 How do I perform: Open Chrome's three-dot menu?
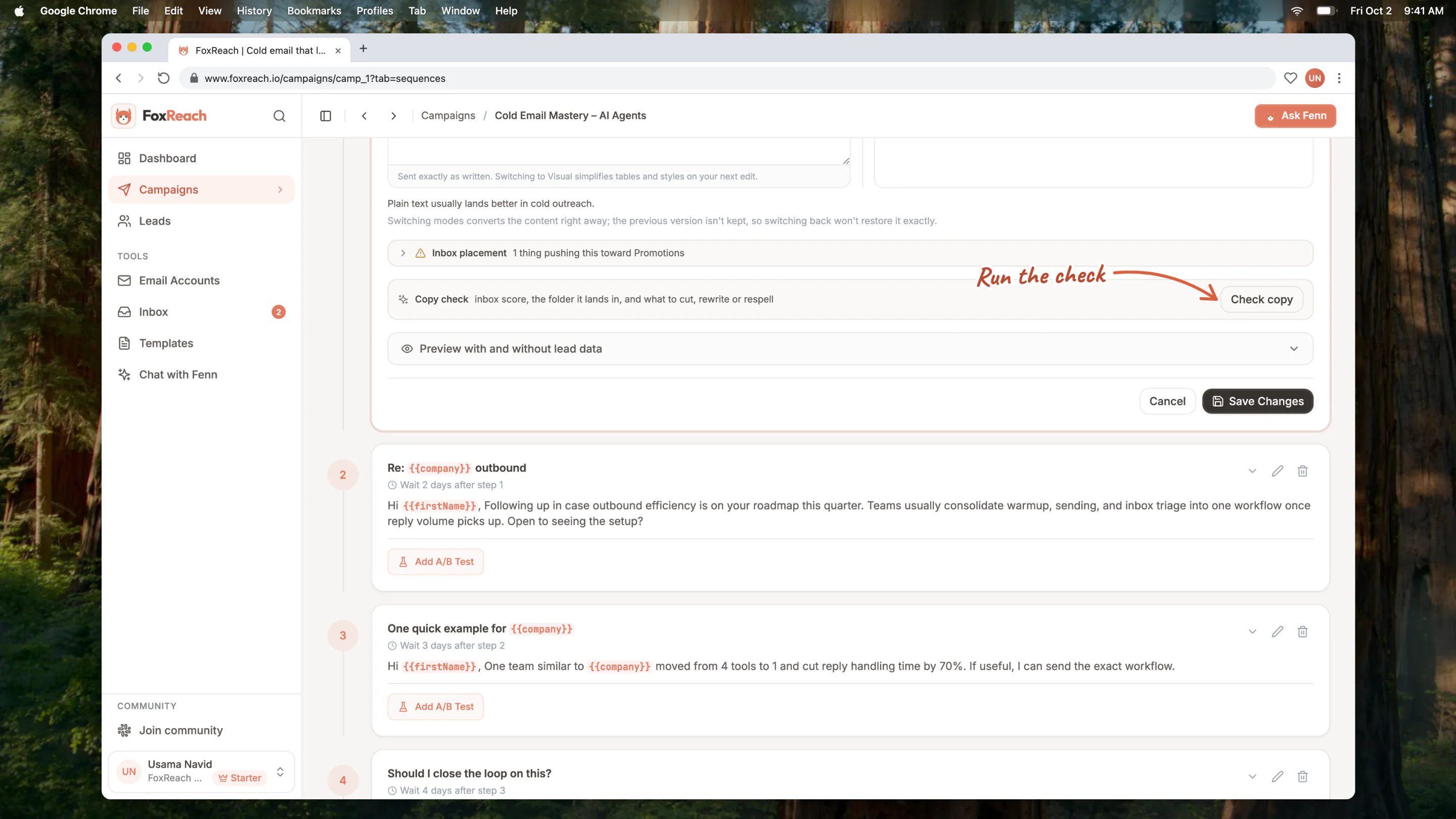pyautogui.click(x=1339, y=78)
